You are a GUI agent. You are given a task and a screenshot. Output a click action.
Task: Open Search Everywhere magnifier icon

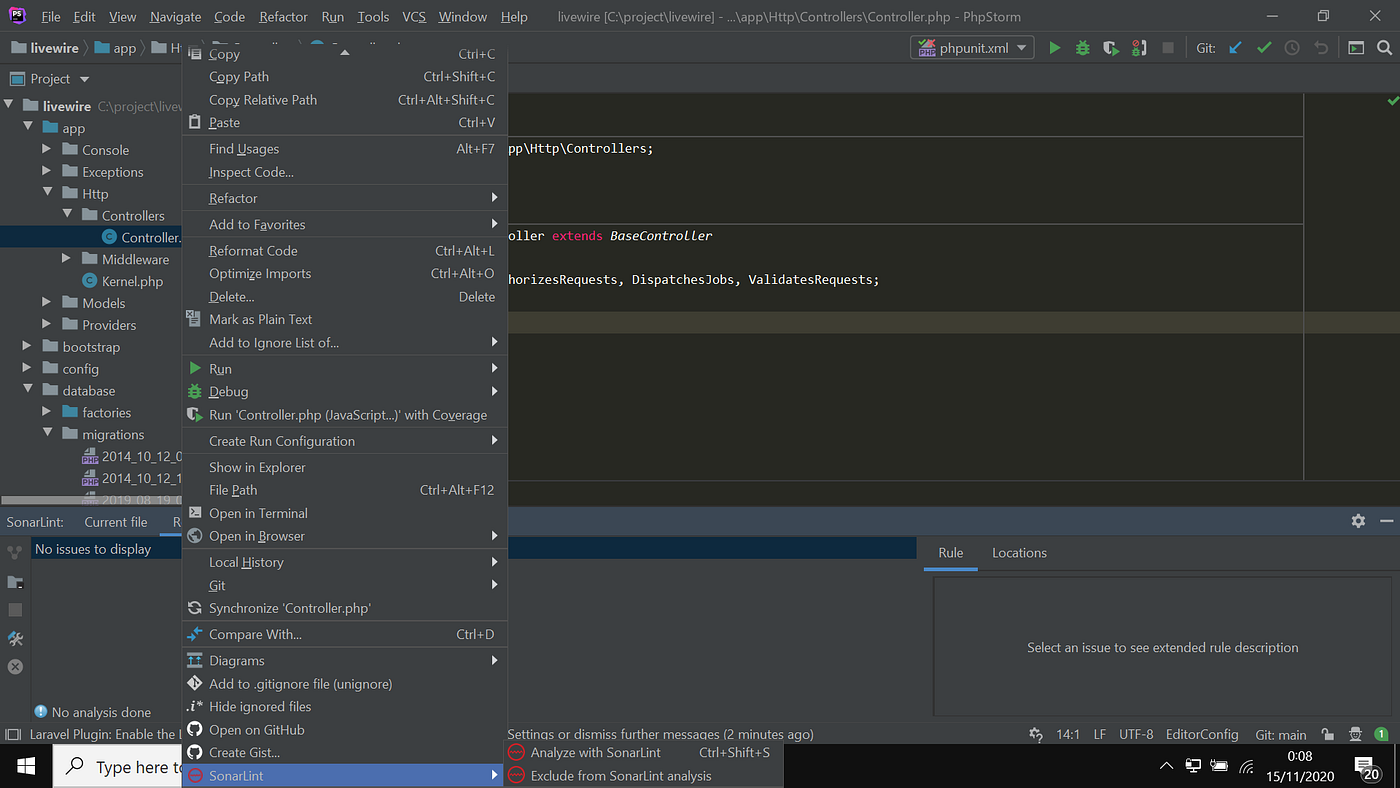pyautogui.click(x=1385, y=46)
